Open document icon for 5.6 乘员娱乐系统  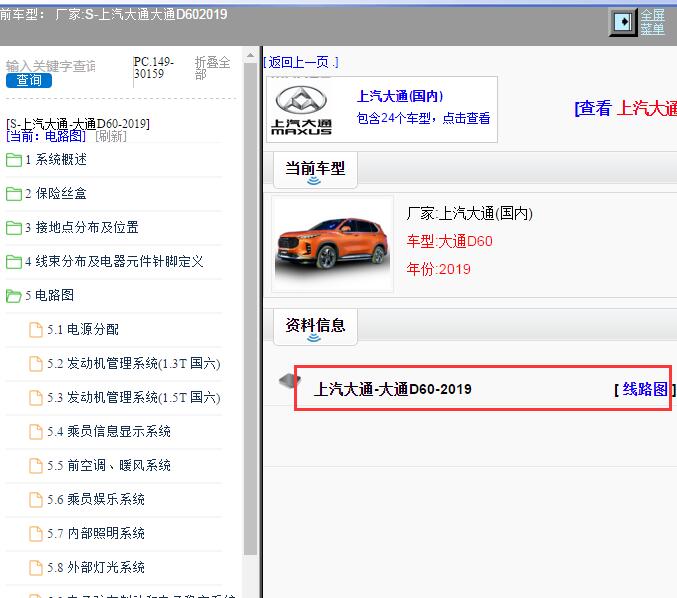36,500
